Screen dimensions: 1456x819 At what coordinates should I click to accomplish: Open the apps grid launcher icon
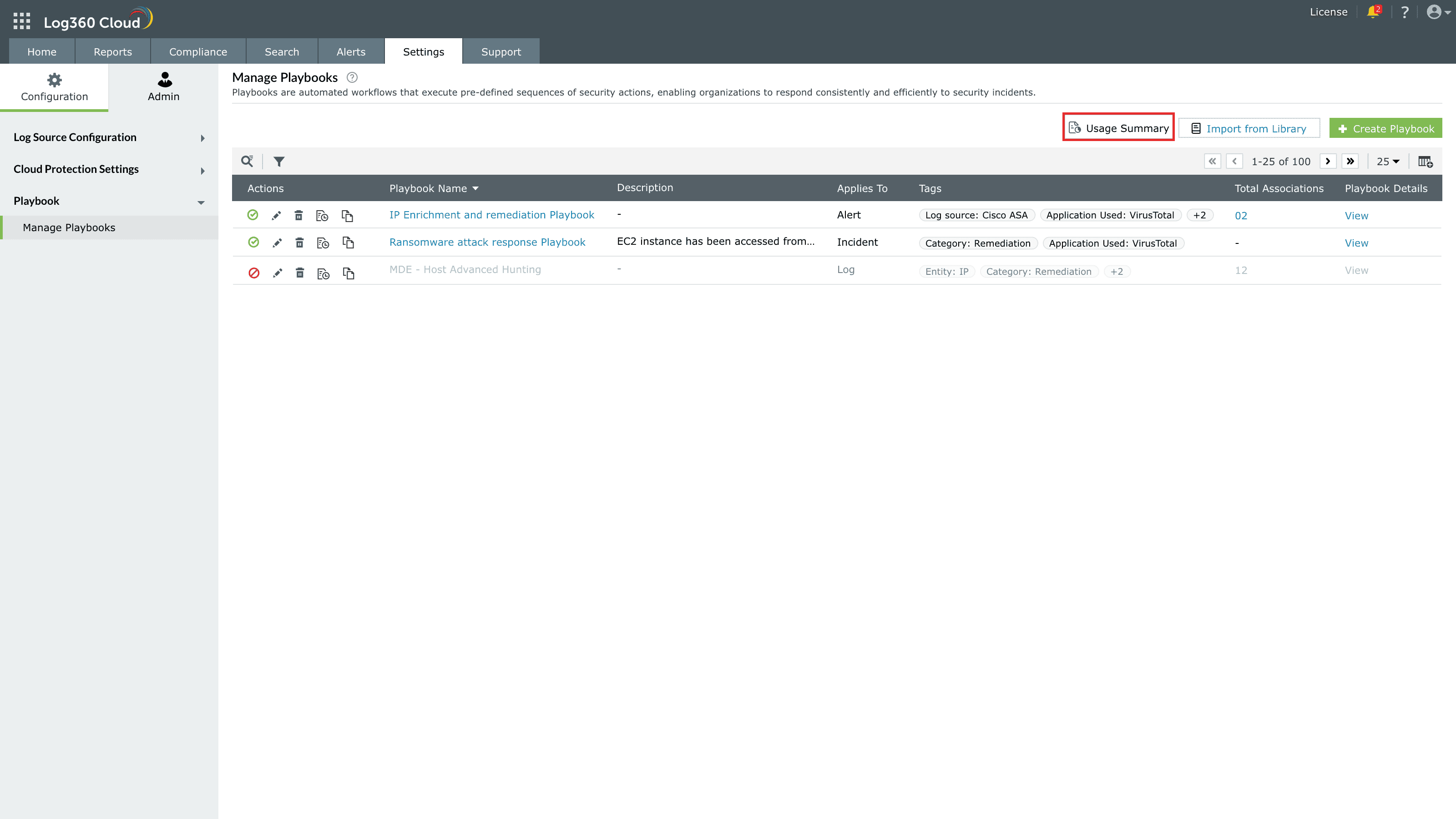pyautogui.click(x=21, y=21)
